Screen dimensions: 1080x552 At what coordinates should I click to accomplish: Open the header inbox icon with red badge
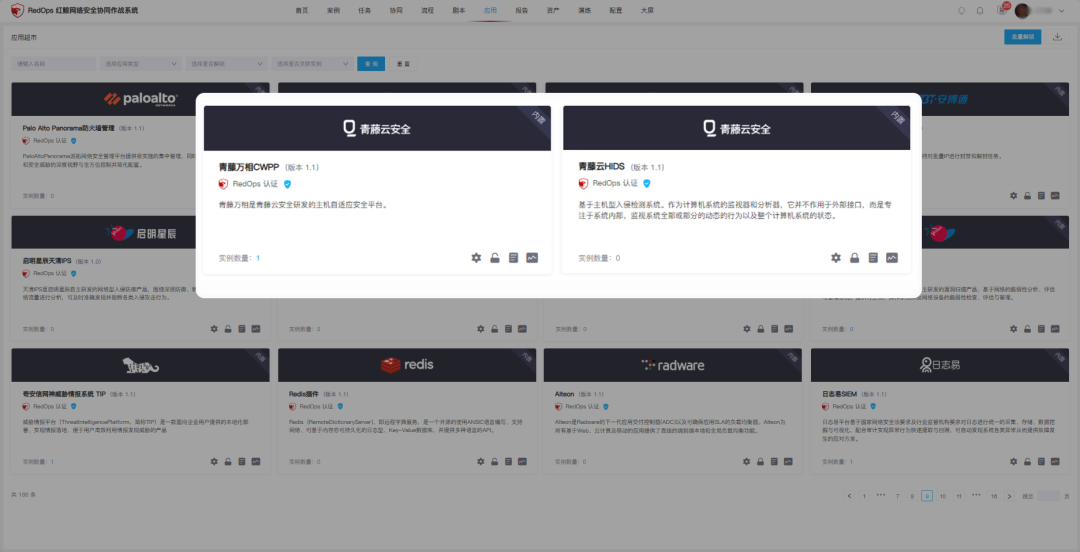click(x=1002, y=10)
